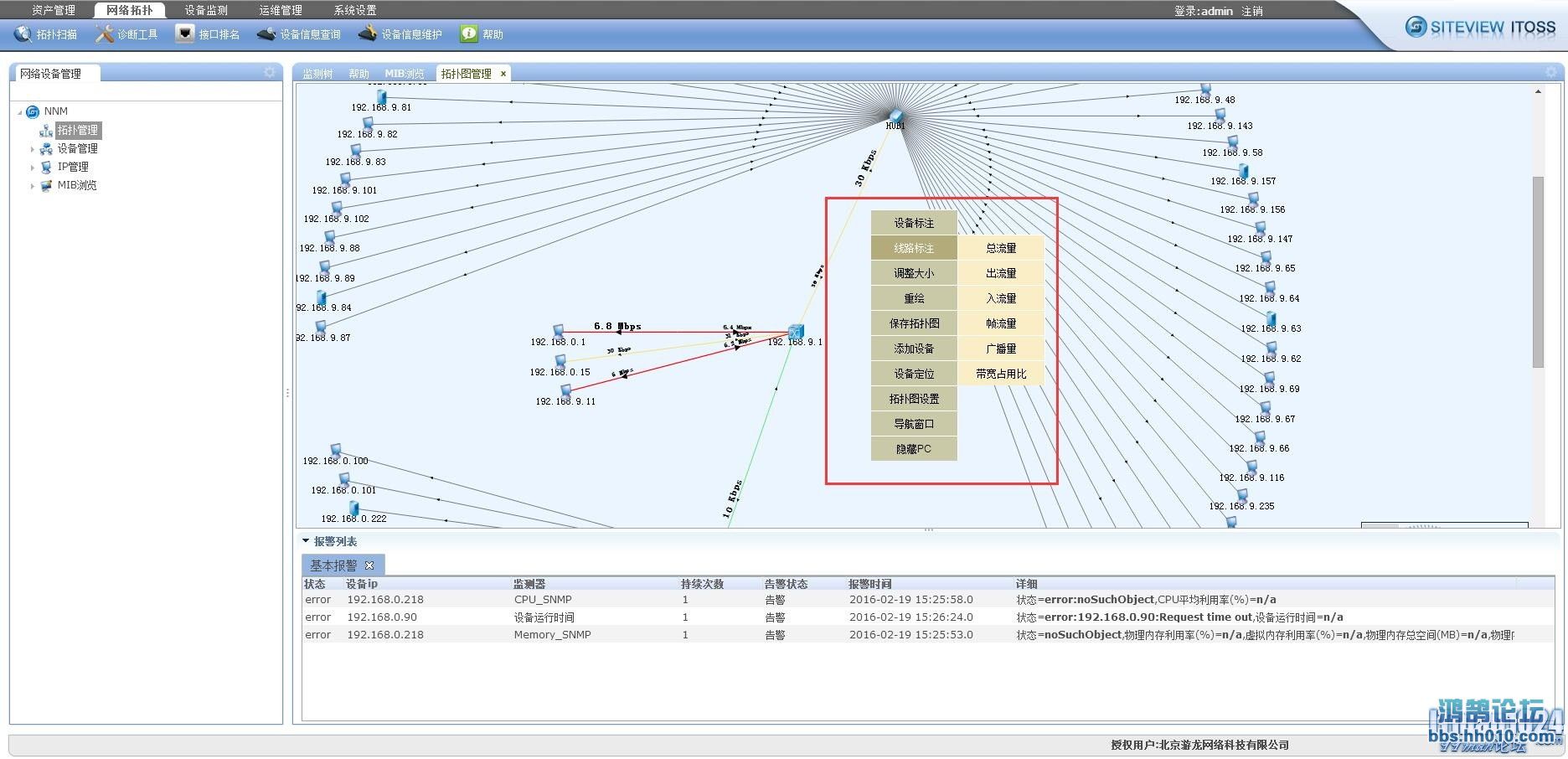Choose 调整大小 in context menu

(x=914, y=273)
